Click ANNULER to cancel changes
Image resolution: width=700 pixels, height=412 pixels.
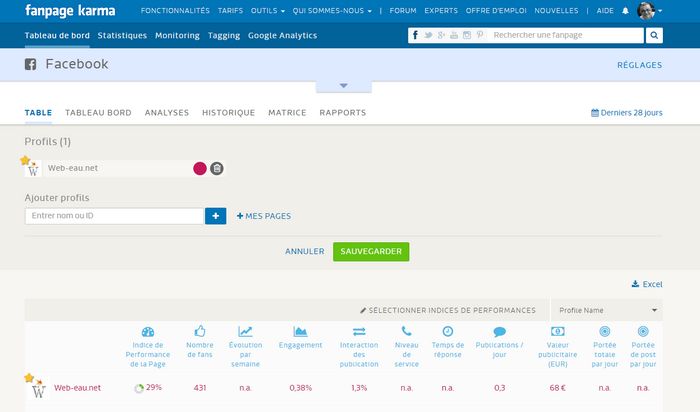pos(305,251)
